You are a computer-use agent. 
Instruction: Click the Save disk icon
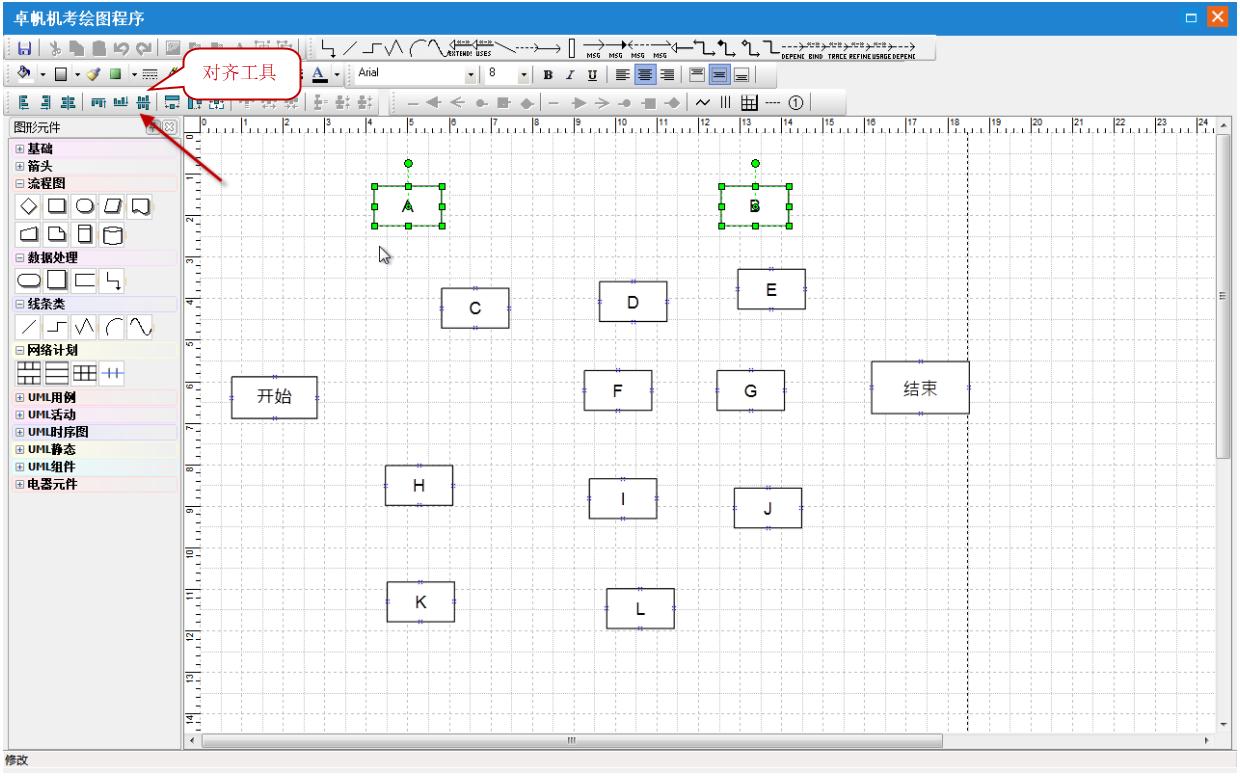(x=24, y=48)
